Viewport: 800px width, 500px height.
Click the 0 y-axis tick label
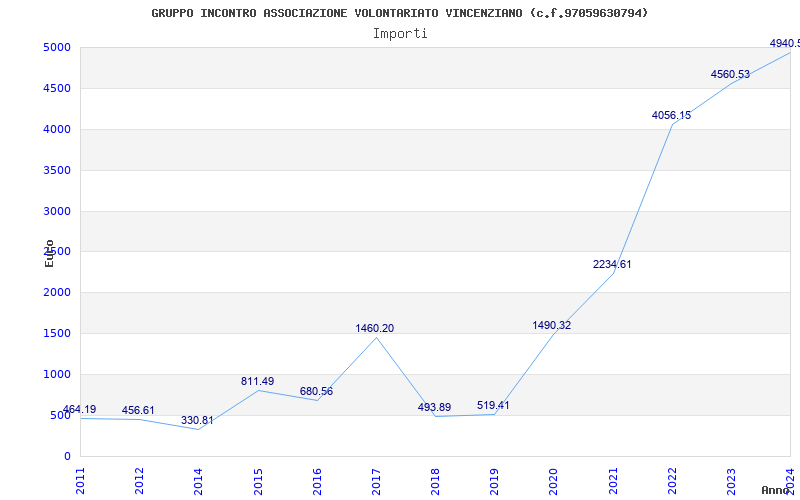point(67,456)
